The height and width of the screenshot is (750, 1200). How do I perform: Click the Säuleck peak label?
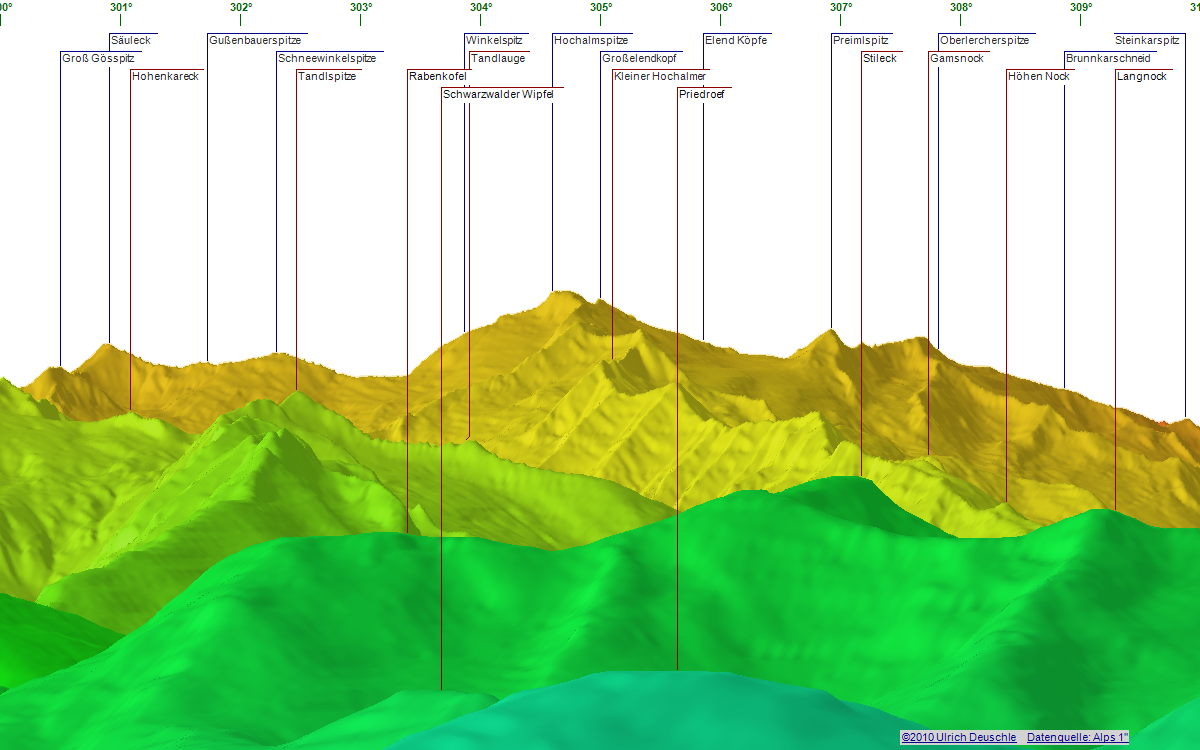click(131, 41)
